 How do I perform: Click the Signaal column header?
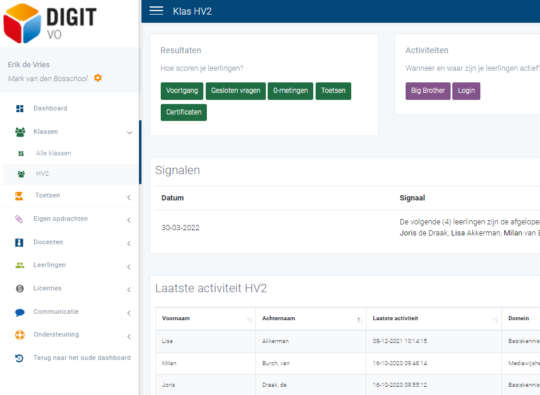coord(412,198)
